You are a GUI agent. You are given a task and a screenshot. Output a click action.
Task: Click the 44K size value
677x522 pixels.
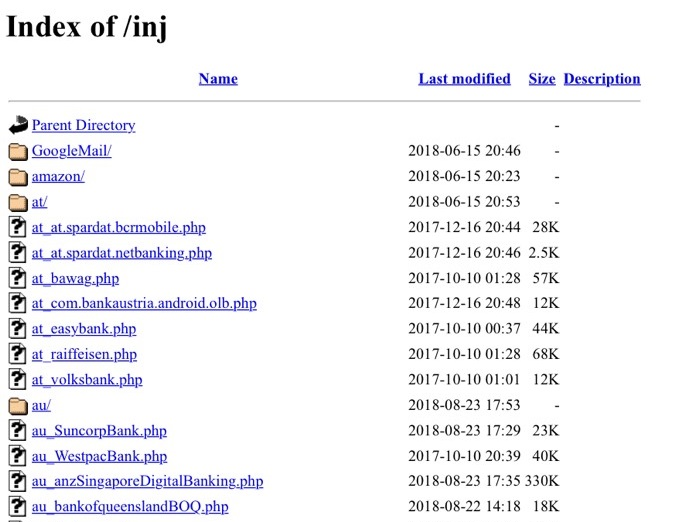[x=546, y=329]
